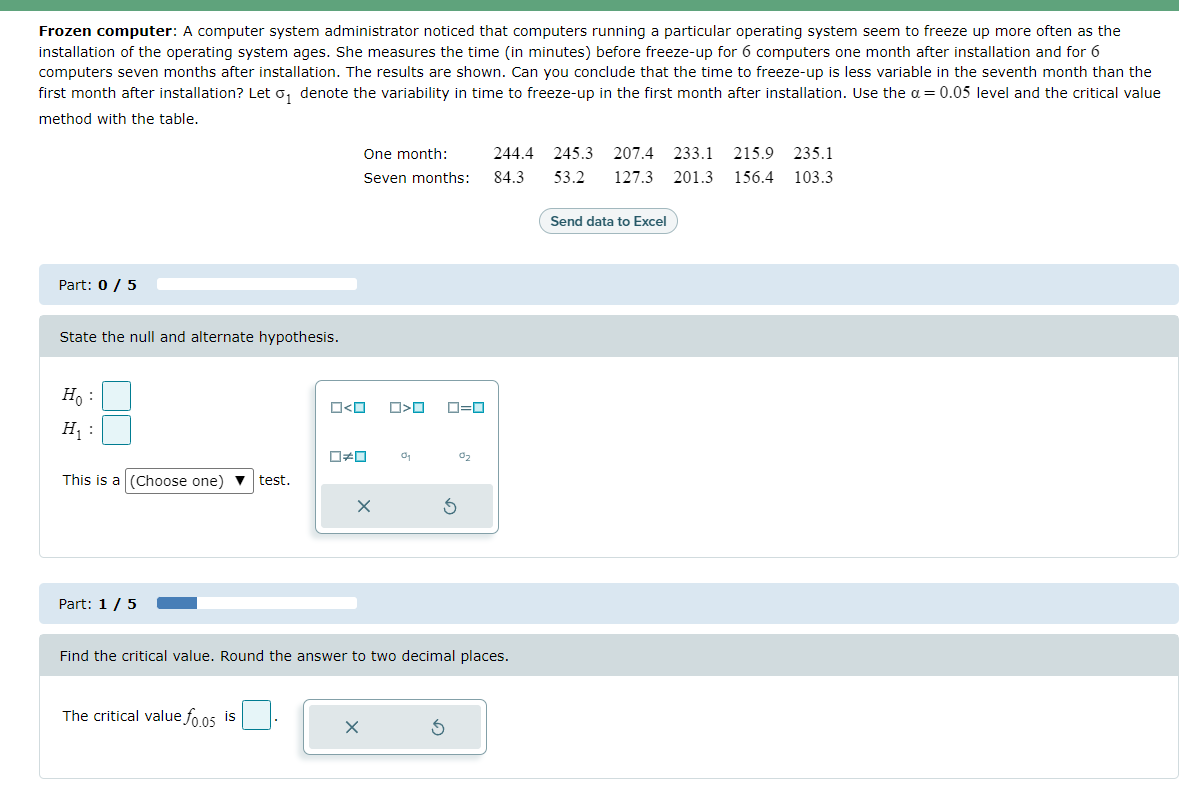
Task: Undo the hypothesis entry using the refresh icon
Action: pyautogui.click(x=449, y=506)
